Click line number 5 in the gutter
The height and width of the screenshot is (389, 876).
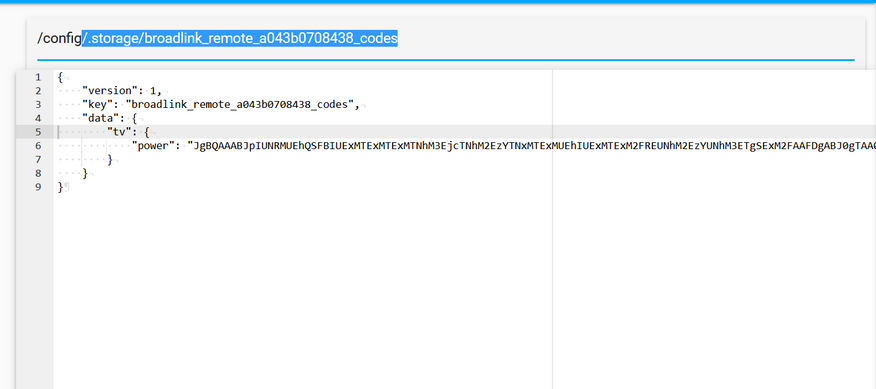[37, 132]
